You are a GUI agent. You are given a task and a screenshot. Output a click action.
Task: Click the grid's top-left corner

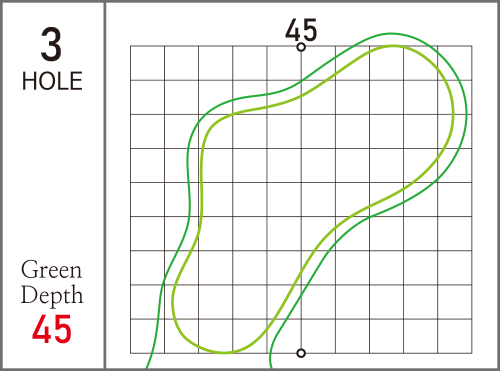coord(130,46)
